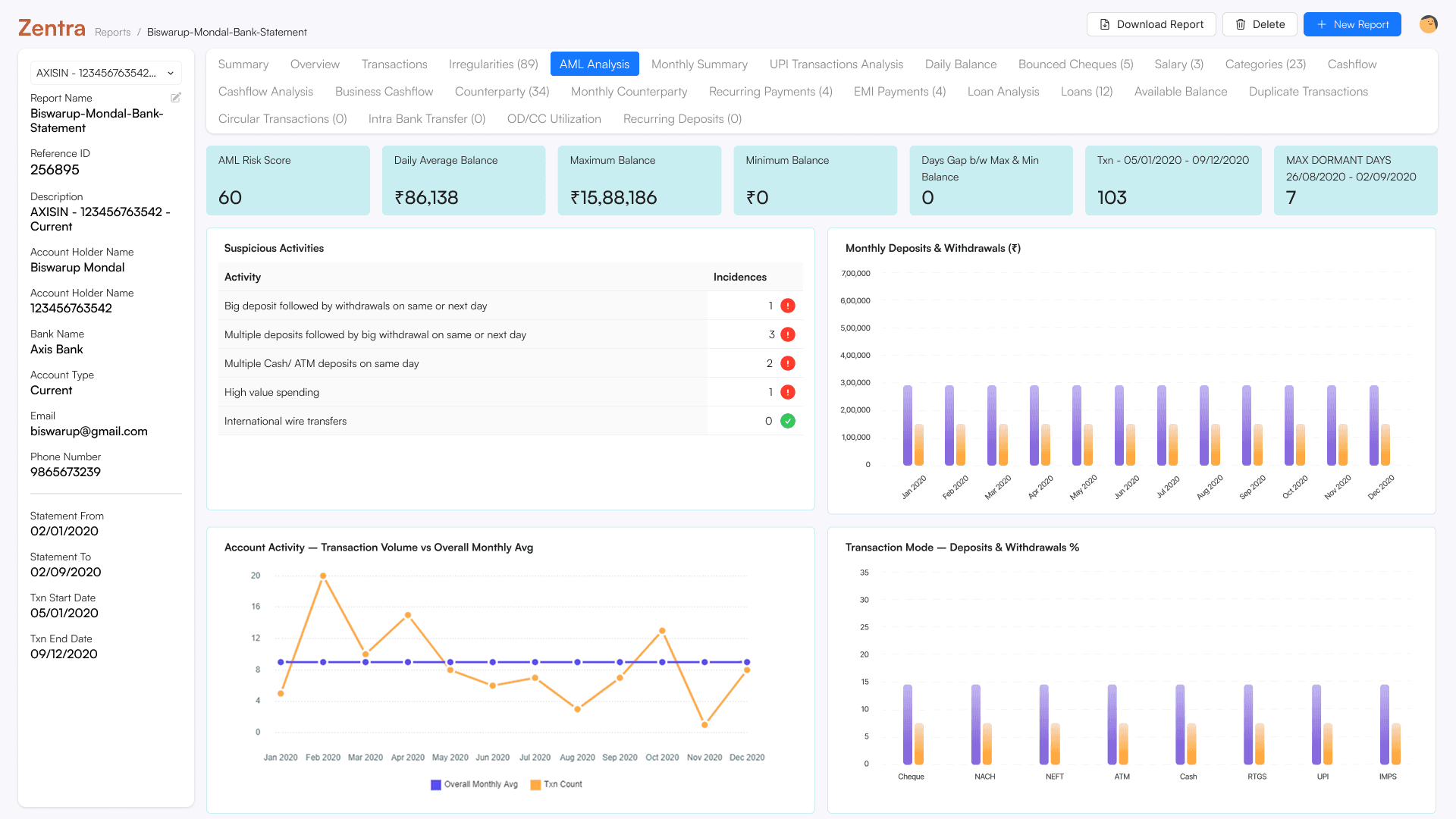Viewport: 1456px width, 819px height.
Task: Click red alert icon beside Multiple Cash/ATM deposits
Action: pos(788,363)
